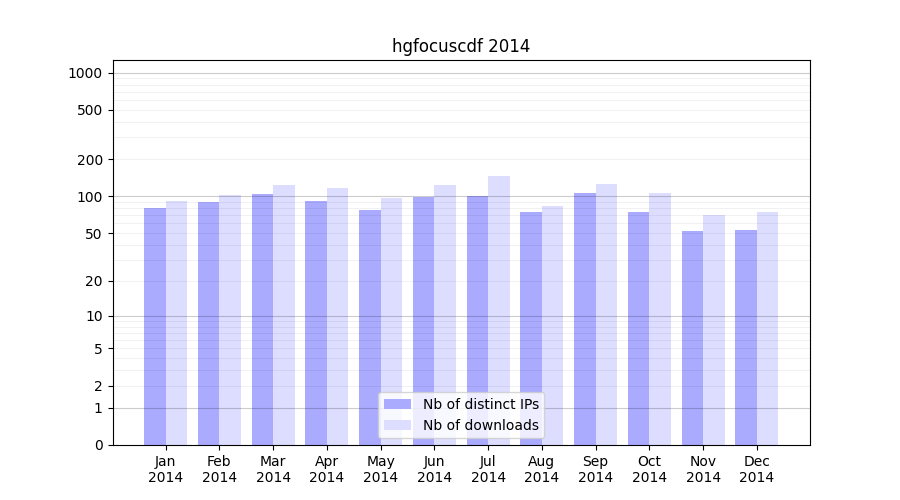Select the March distinct IPs bar
900x500 pixels.
point(262,319)
